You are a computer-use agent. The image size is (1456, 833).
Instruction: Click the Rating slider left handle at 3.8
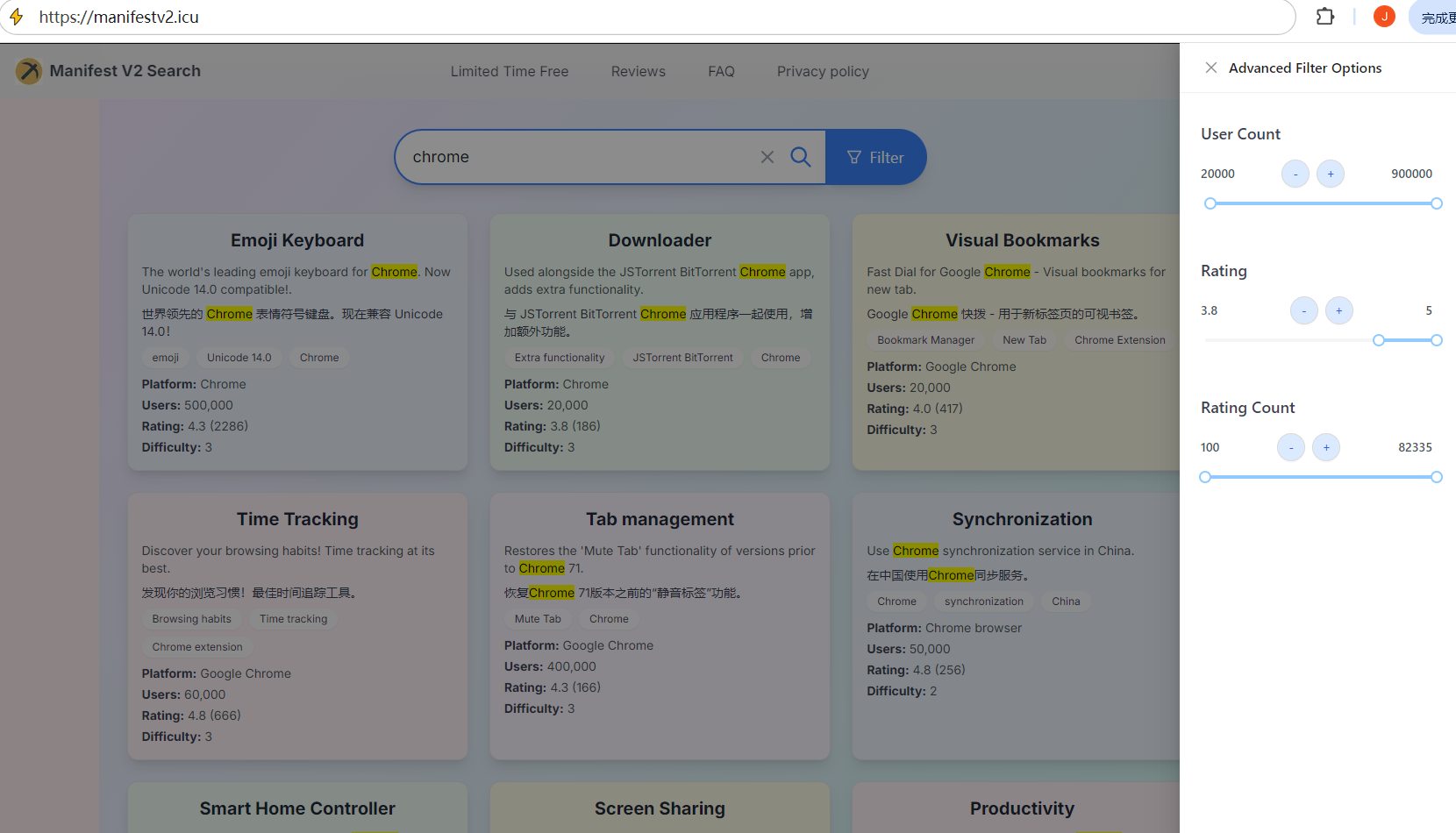[x=1379, y=340]
